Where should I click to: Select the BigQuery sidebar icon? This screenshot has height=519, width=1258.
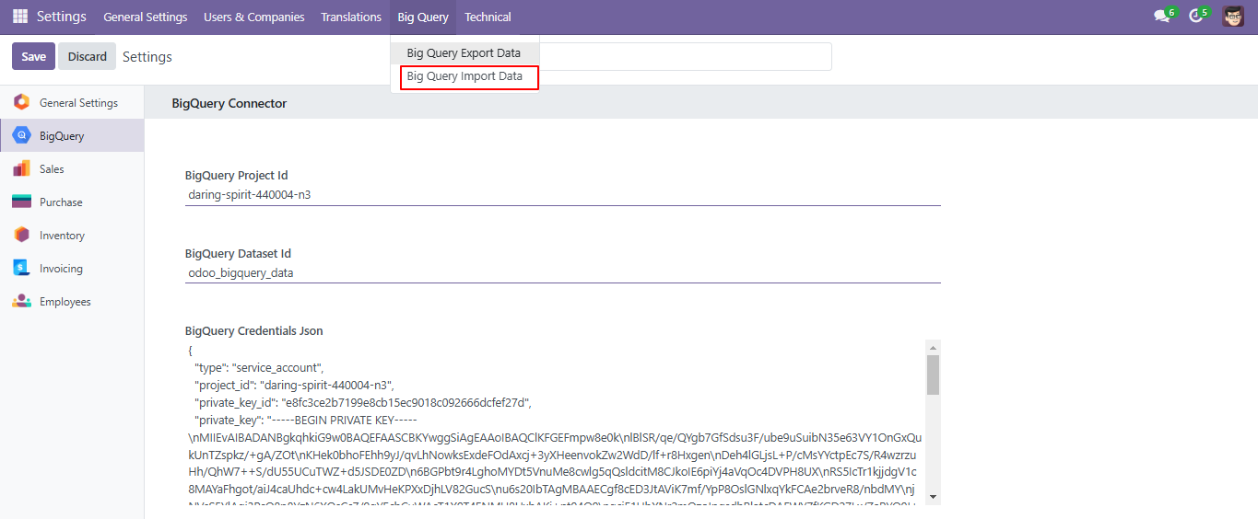pos(21,136)
